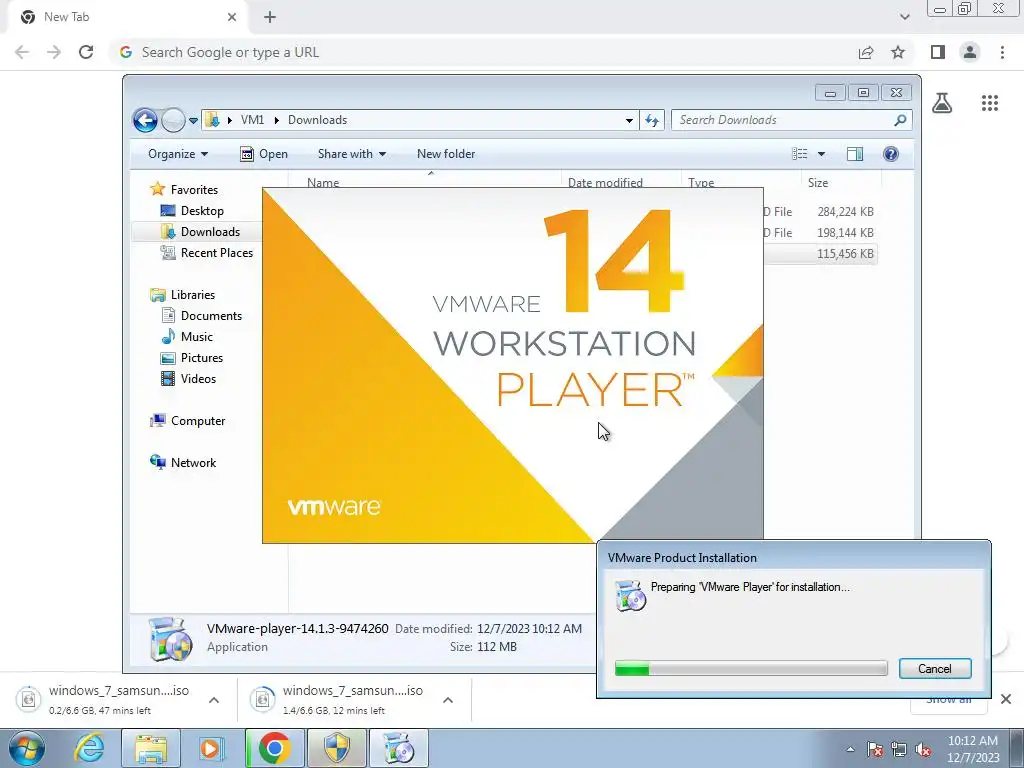Click the magnifier icon in Search Downloads
This screenshot has height=768, width=1024.
(x=900, y=120)
